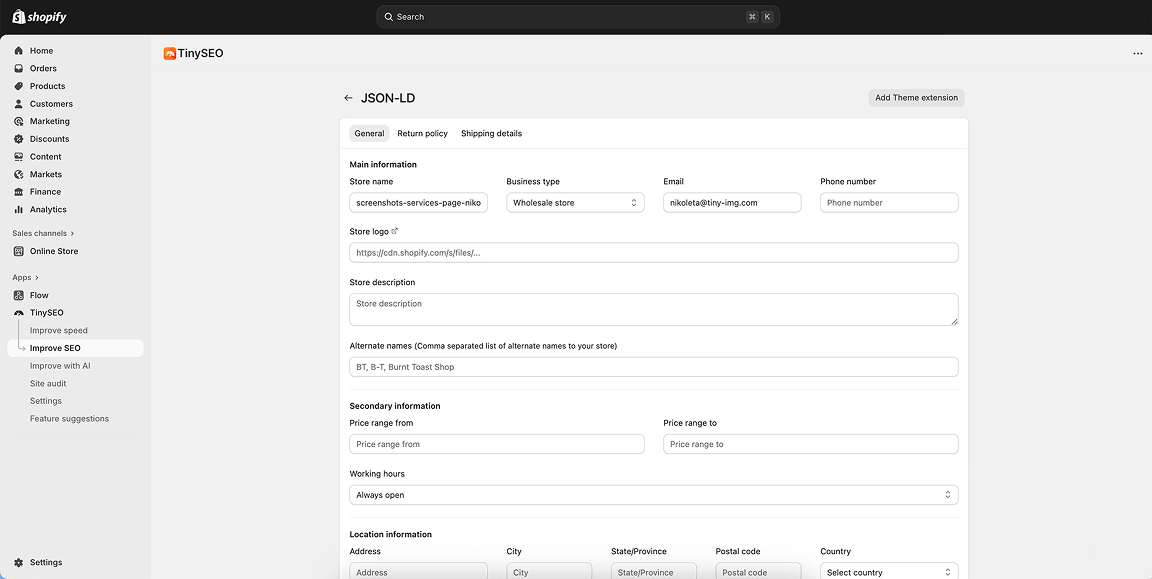Click the Store description textarea
Screen dimensions: 1152x579
tap(654, 309)
